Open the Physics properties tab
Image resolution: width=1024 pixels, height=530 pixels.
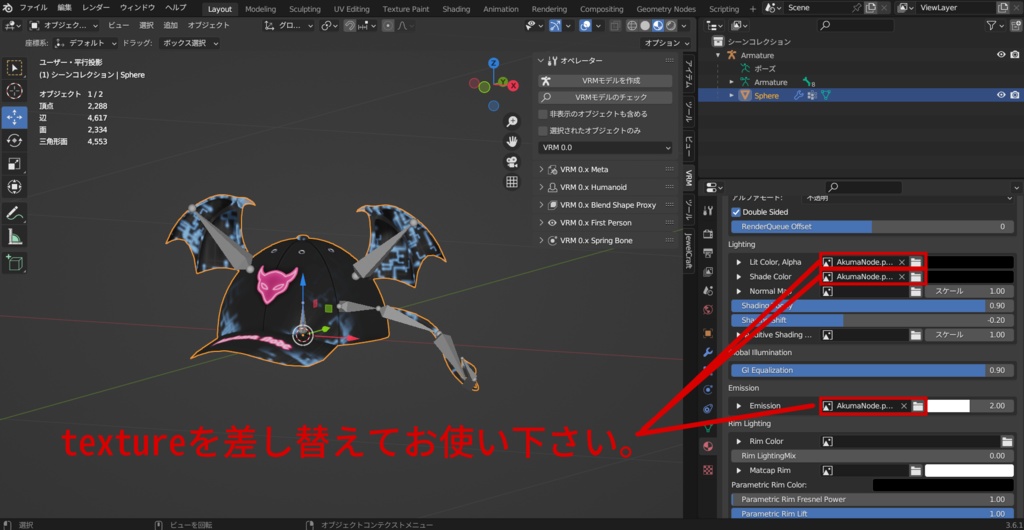tap(708, 390)
